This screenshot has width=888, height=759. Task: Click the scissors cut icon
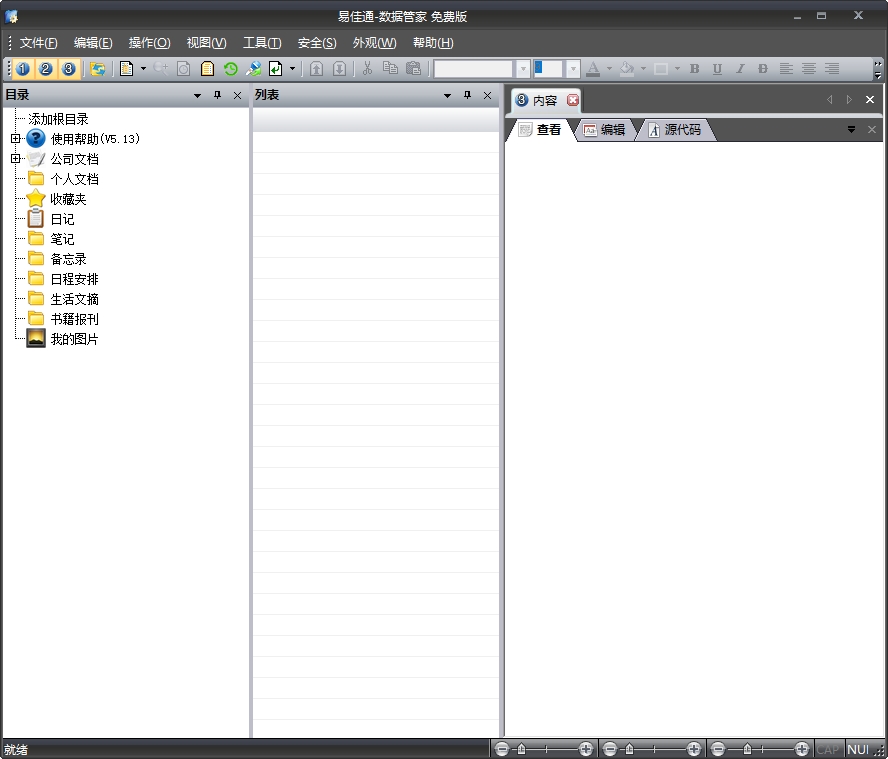pyautogui.click(x=368, y=69)
